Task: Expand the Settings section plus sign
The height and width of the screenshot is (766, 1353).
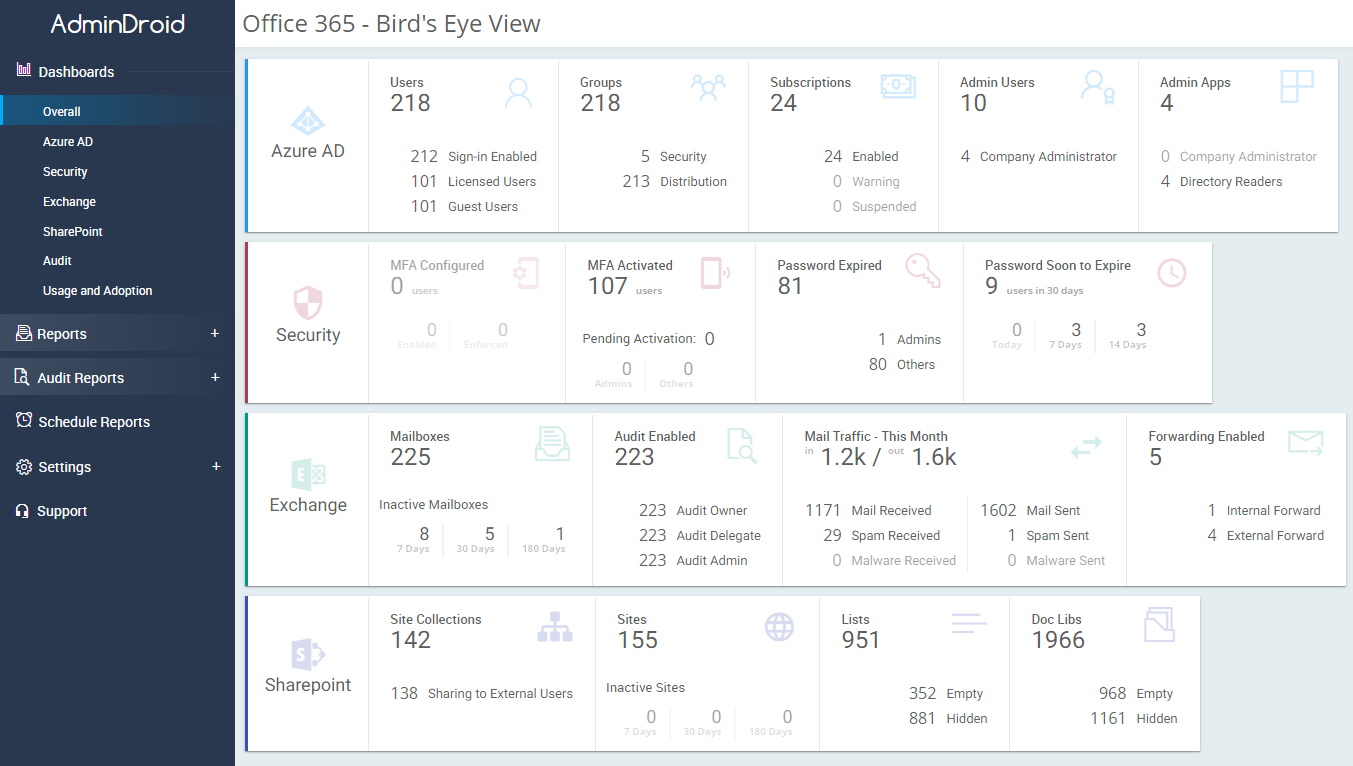Action: coord(215,467)
